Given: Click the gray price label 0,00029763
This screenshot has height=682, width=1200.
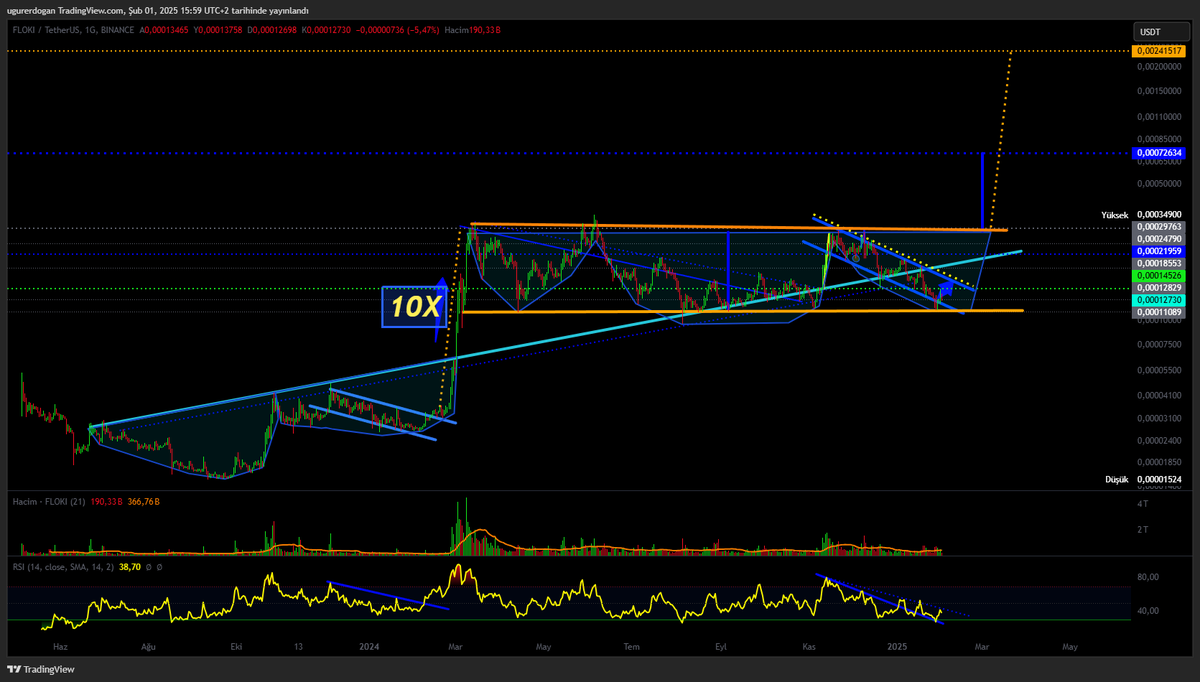Looking at the screenshot, I should tap(1157, 227).
